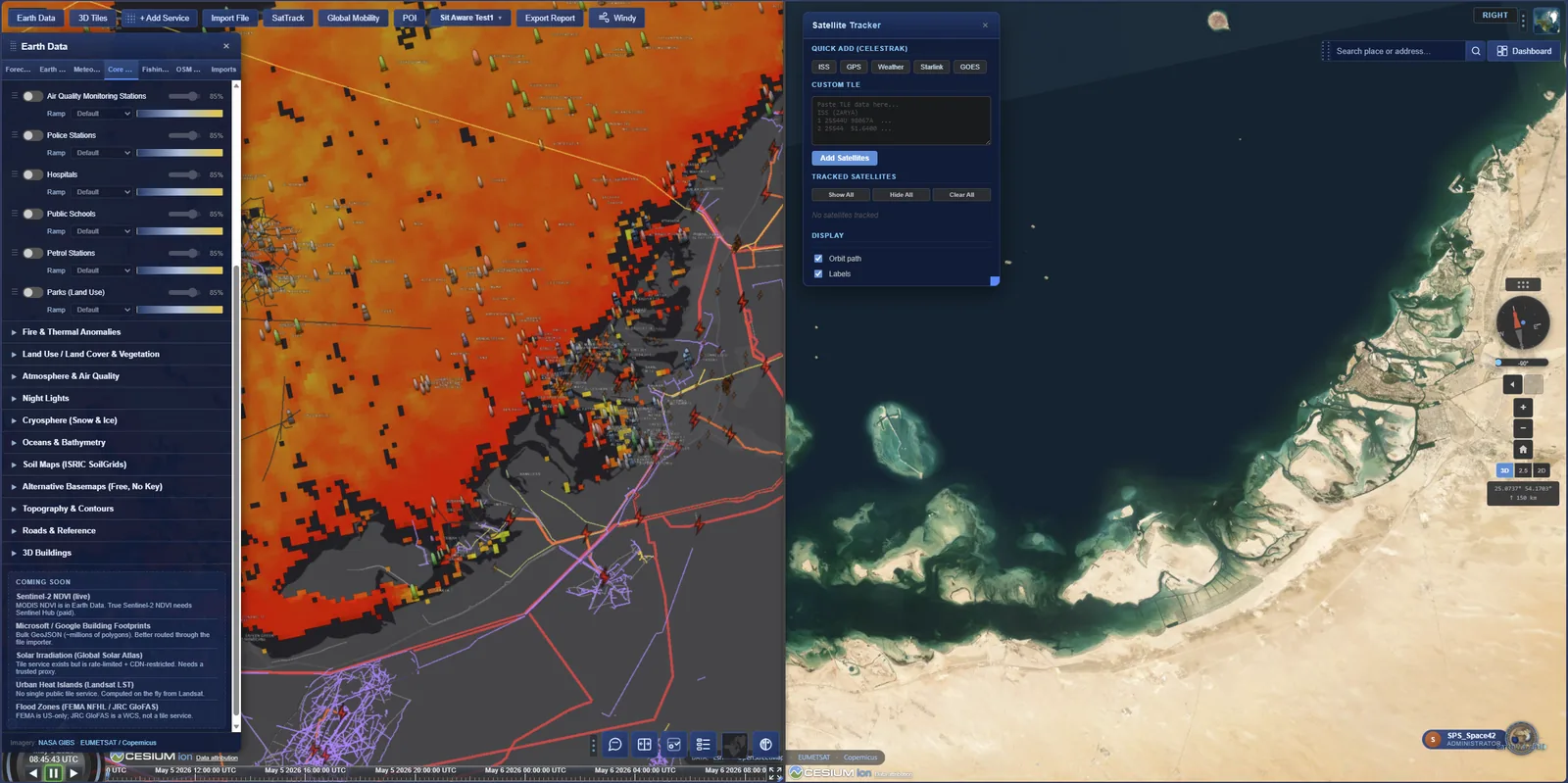Toggle Petrol Stations layer on

tap(32, 253)
